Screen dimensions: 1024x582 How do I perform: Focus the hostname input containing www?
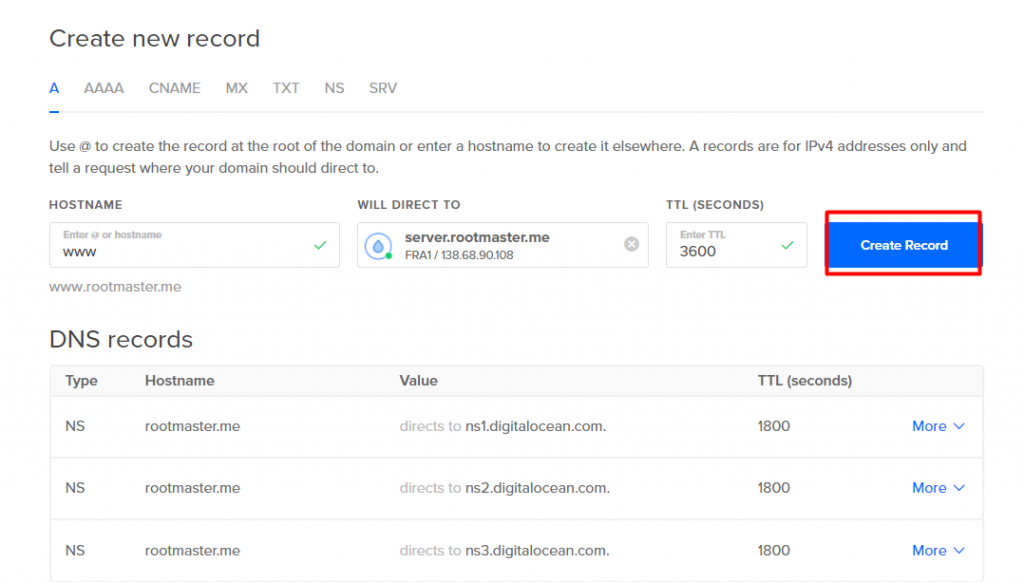(x=195, y=245)
